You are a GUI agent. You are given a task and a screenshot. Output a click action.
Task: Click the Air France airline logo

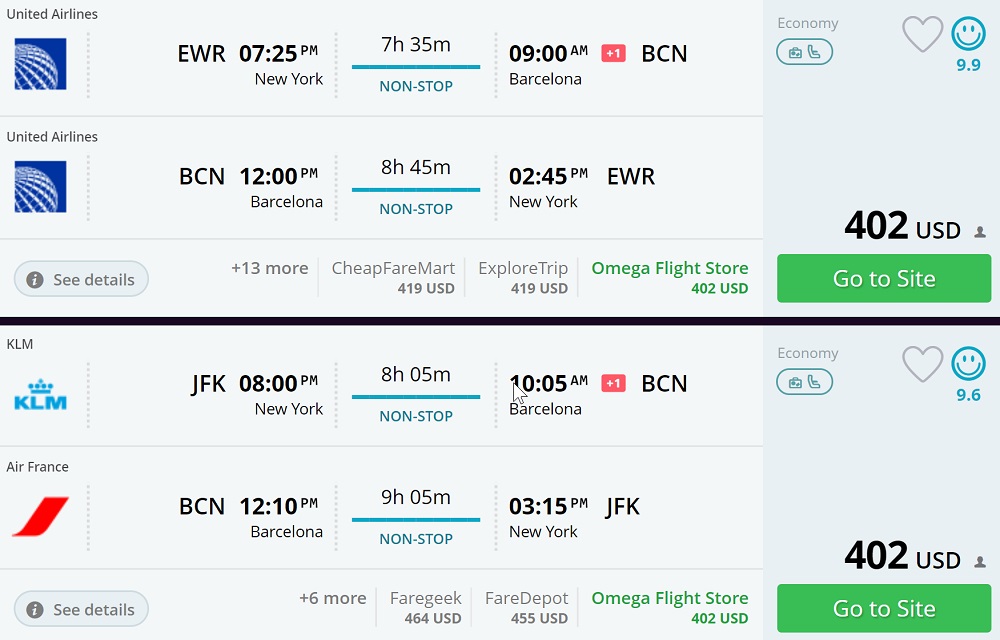(x=40, y=516)
